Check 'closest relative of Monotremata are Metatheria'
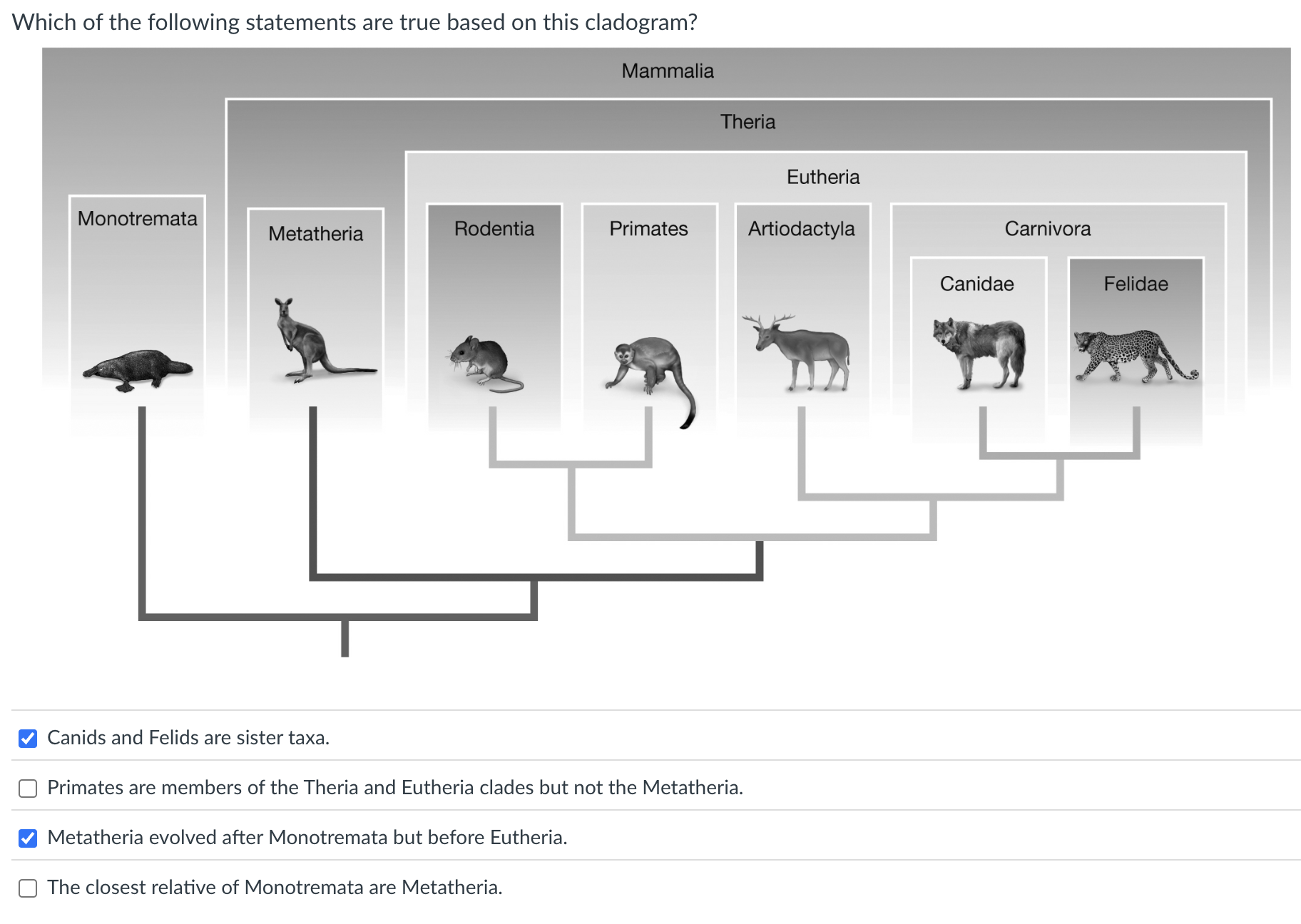This screenshot has height=924, width=1301. pos(28,888)
